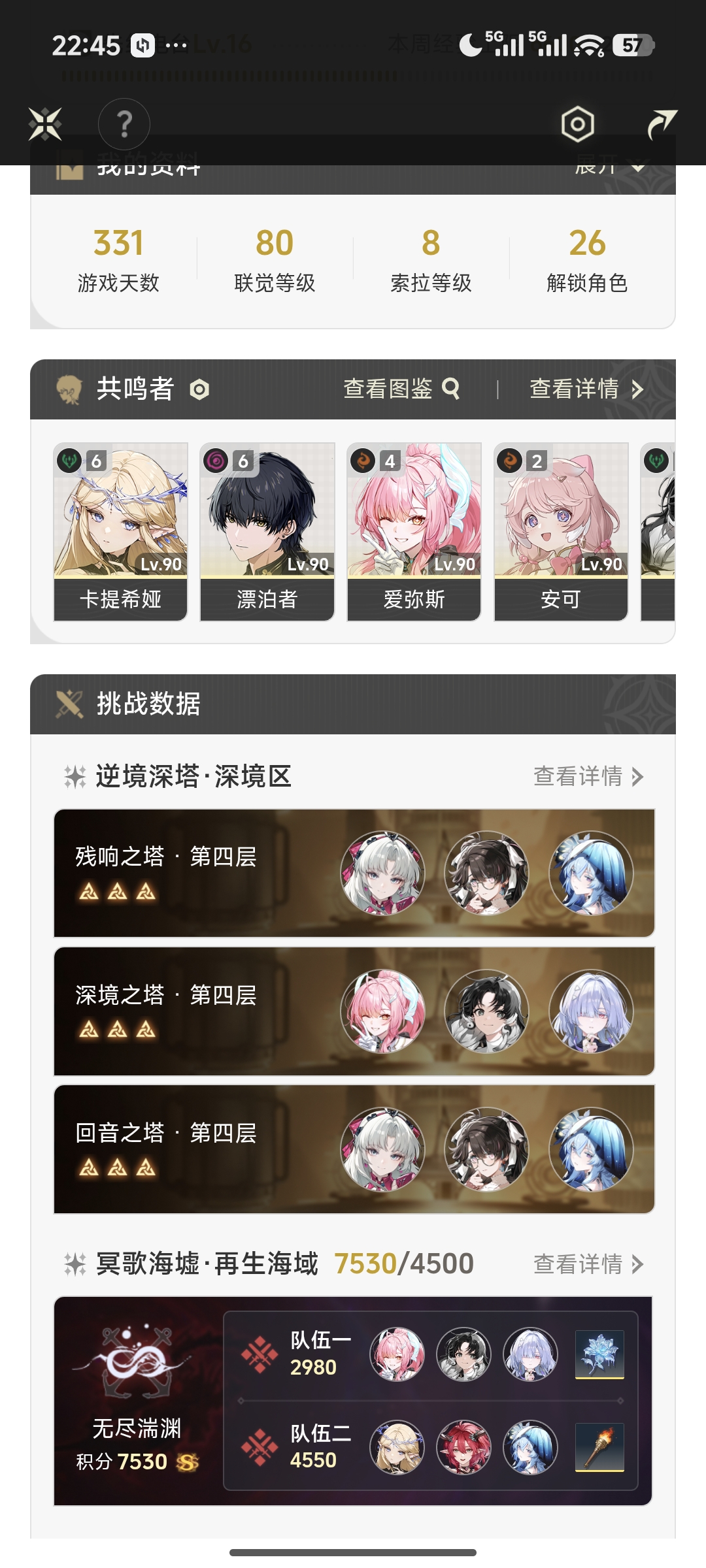The width and height of the screenshot is (706, 1568).
Task: Open 查看详情 chevron for 共鸣者
Action: click(586, 389)
